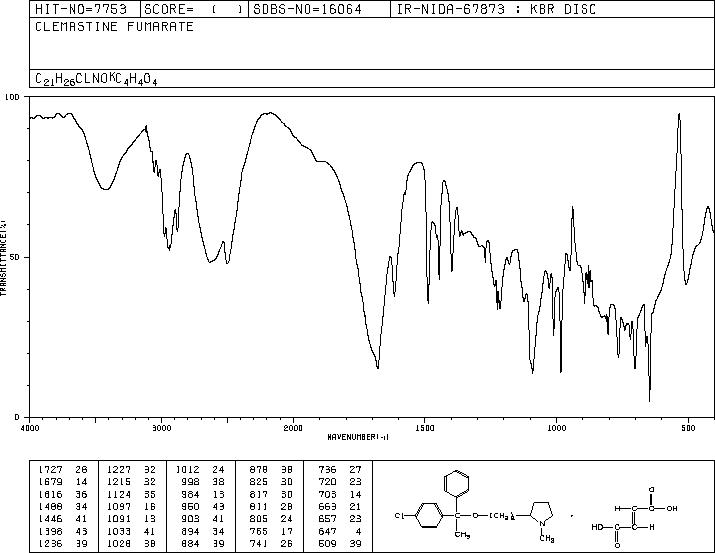This screenshot has width=715, height=553.
Task: Select SDBS-NO=16064 identifier text
Action: (x=307, y=9)
